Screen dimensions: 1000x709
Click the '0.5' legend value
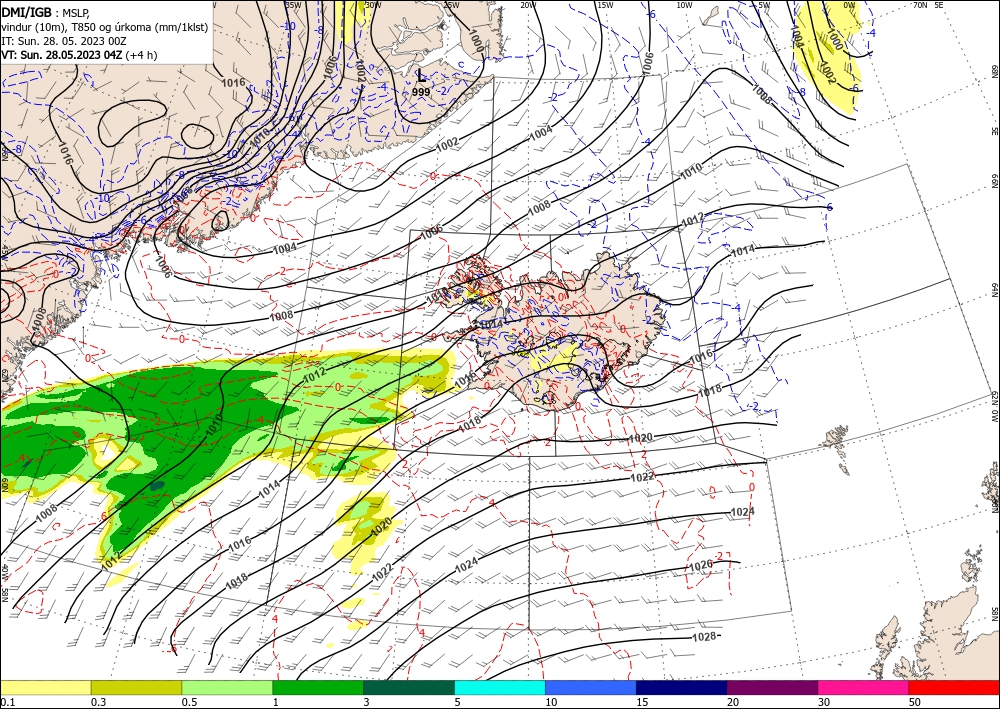pyautogui.click(x=189, y=702)
